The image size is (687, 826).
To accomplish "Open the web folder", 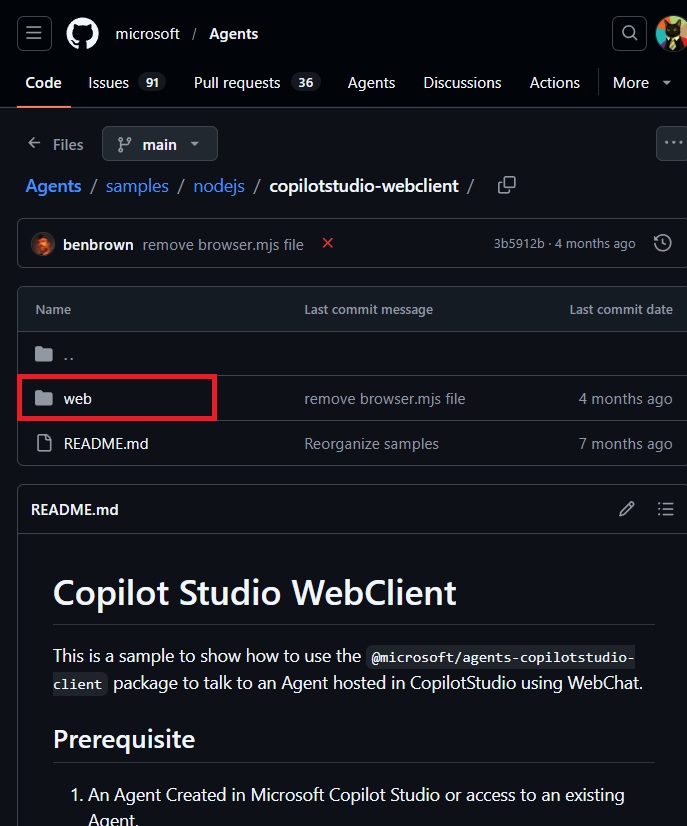I will pyautogui.click(x=78, y=399).
